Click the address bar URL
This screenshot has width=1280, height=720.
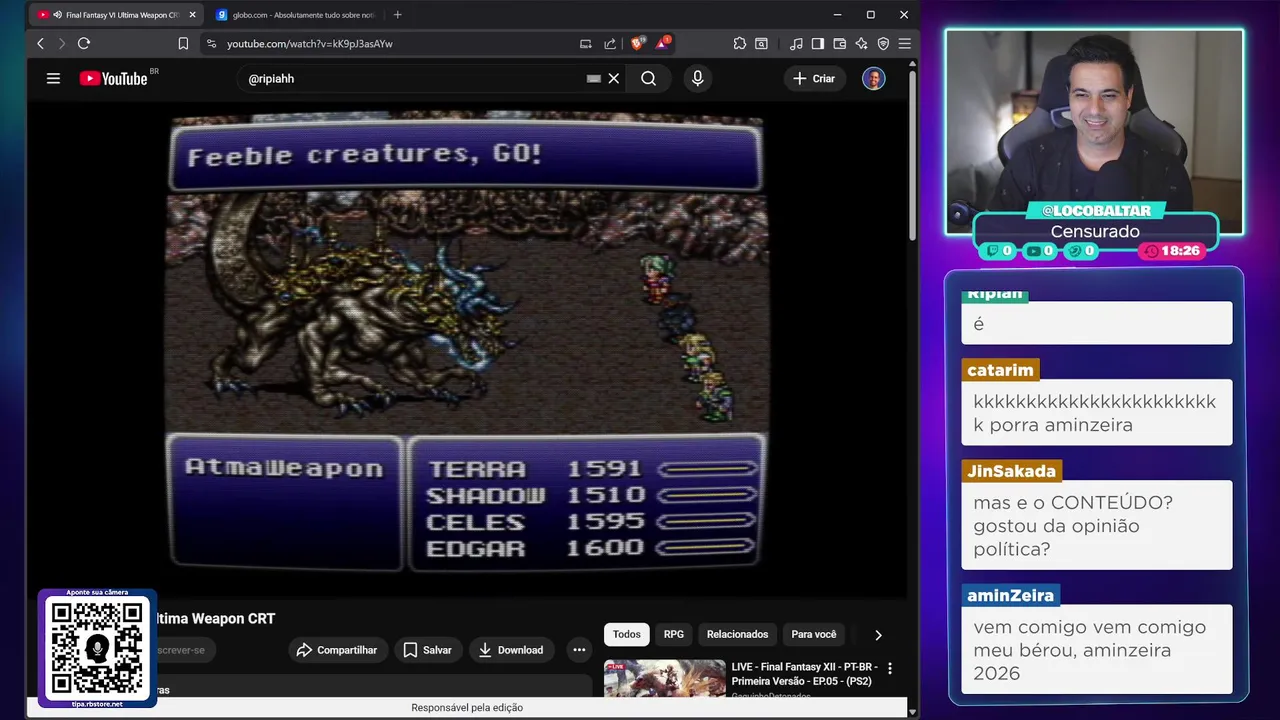[x=310, y=44]
